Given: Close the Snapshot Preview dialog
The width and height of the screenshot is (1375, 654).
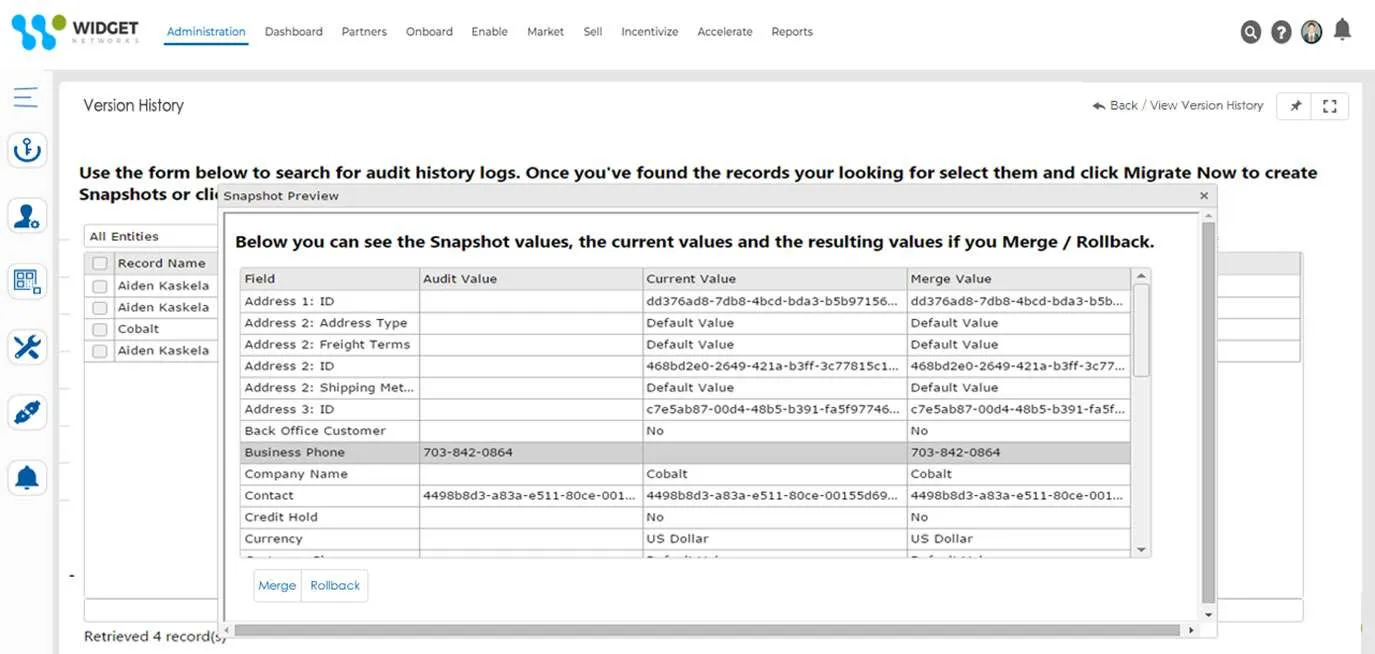Looking at the screenshot, I should tap(1204, 196).
